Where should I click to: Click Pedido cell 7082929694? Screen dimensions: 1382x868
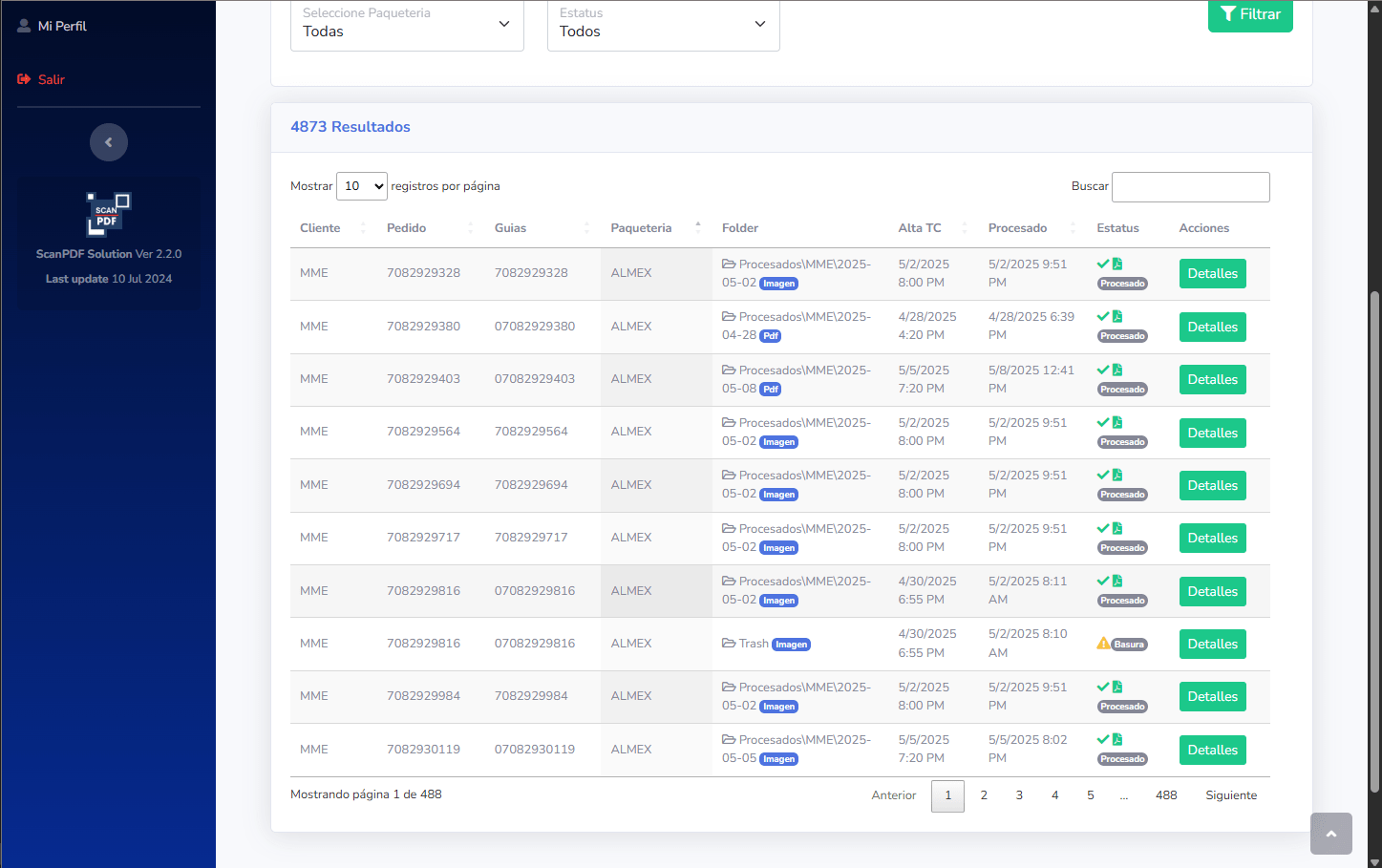coord(423,485)
